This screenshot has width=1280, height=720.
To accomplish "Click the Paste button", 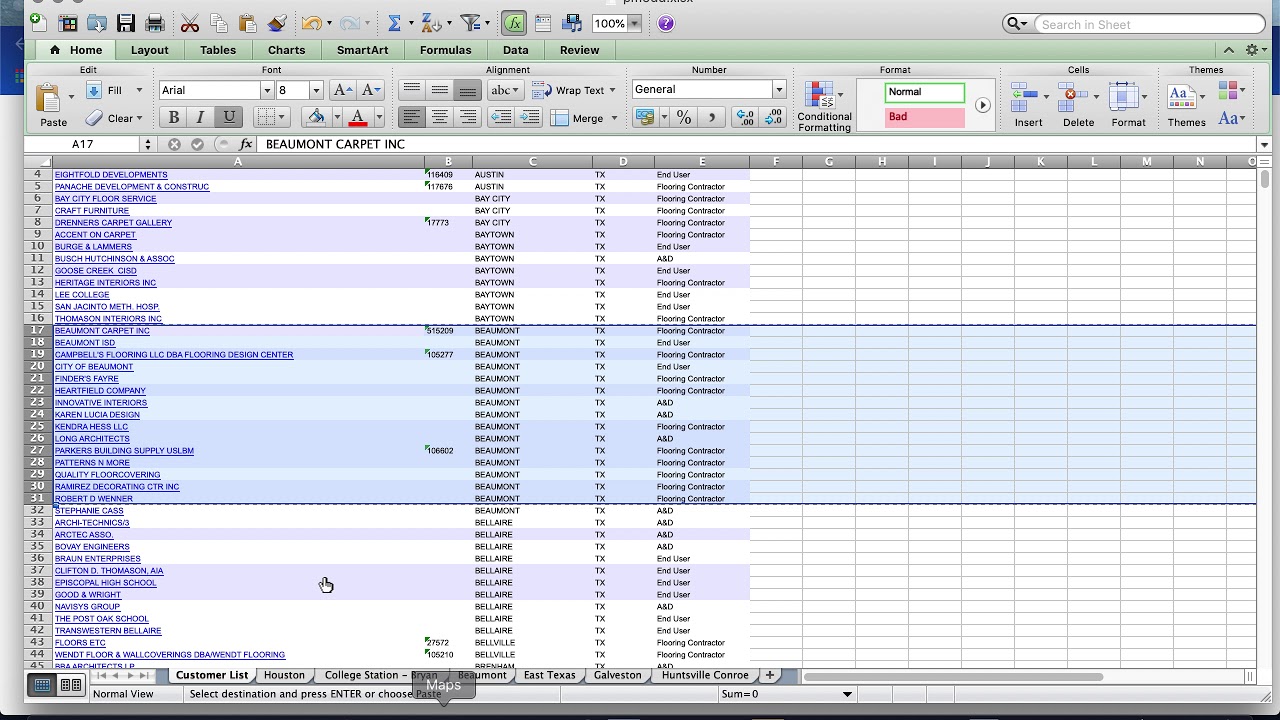I will [53, 105].
